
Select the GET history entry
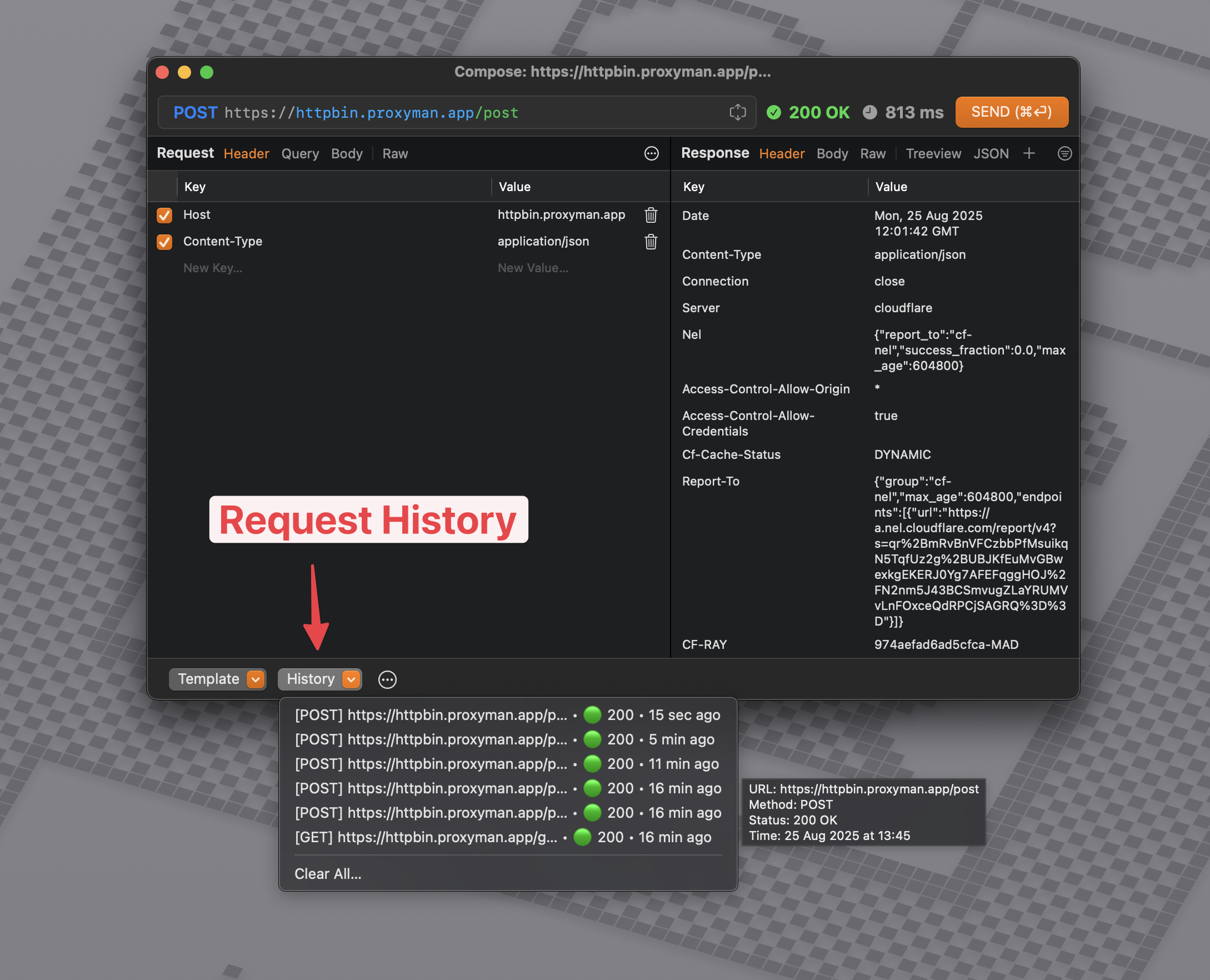tap(502, 837)
